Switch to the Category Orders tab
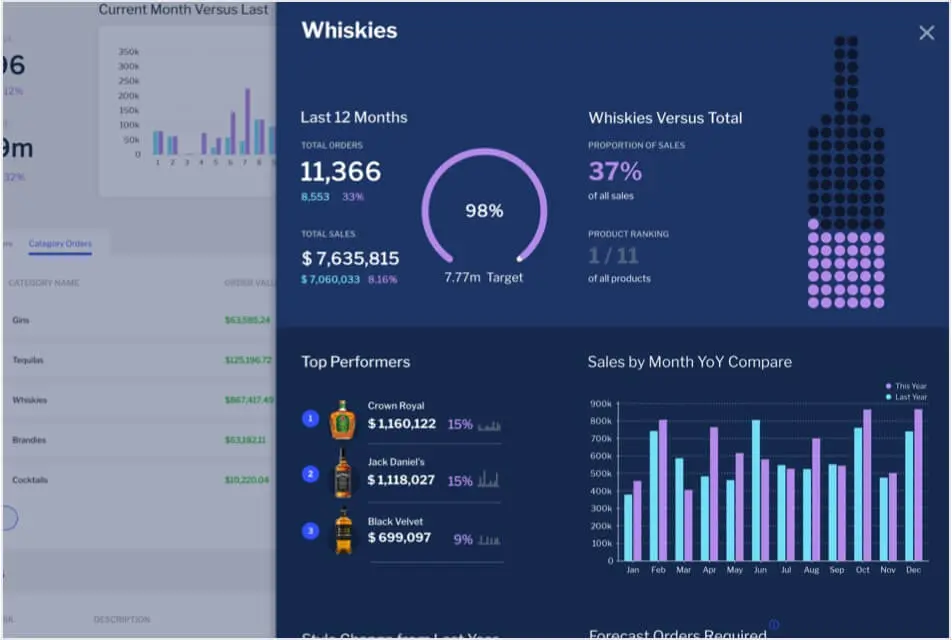952x640 pixels. click(60, 244)
